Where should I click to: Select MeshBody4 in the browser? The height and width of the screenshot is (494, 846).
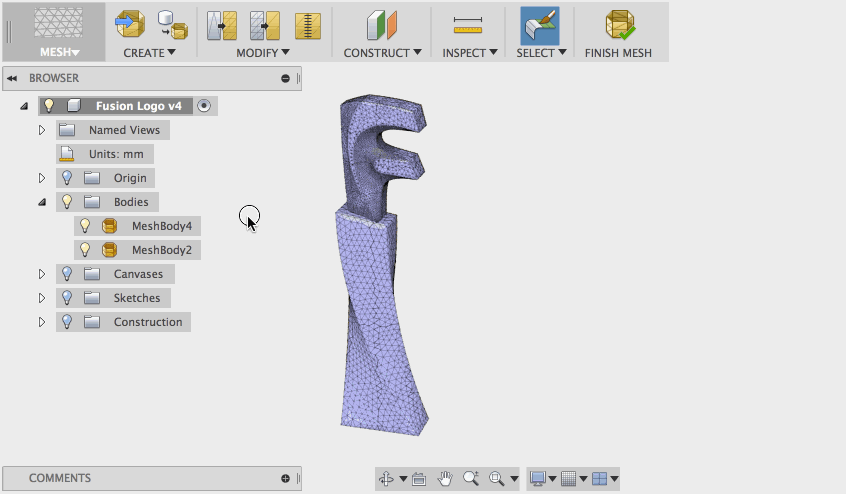point(162,226)
